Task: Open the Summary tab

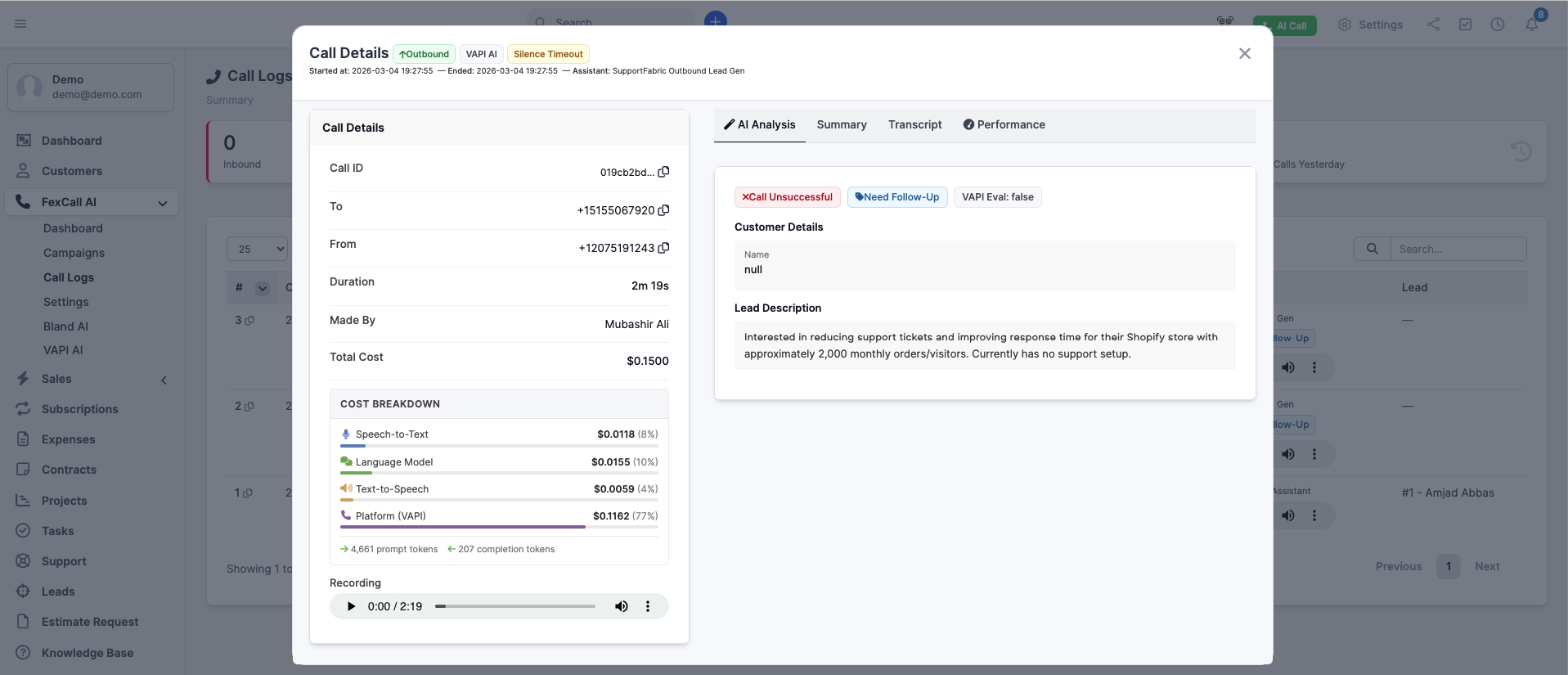Action: pos(842,124)
